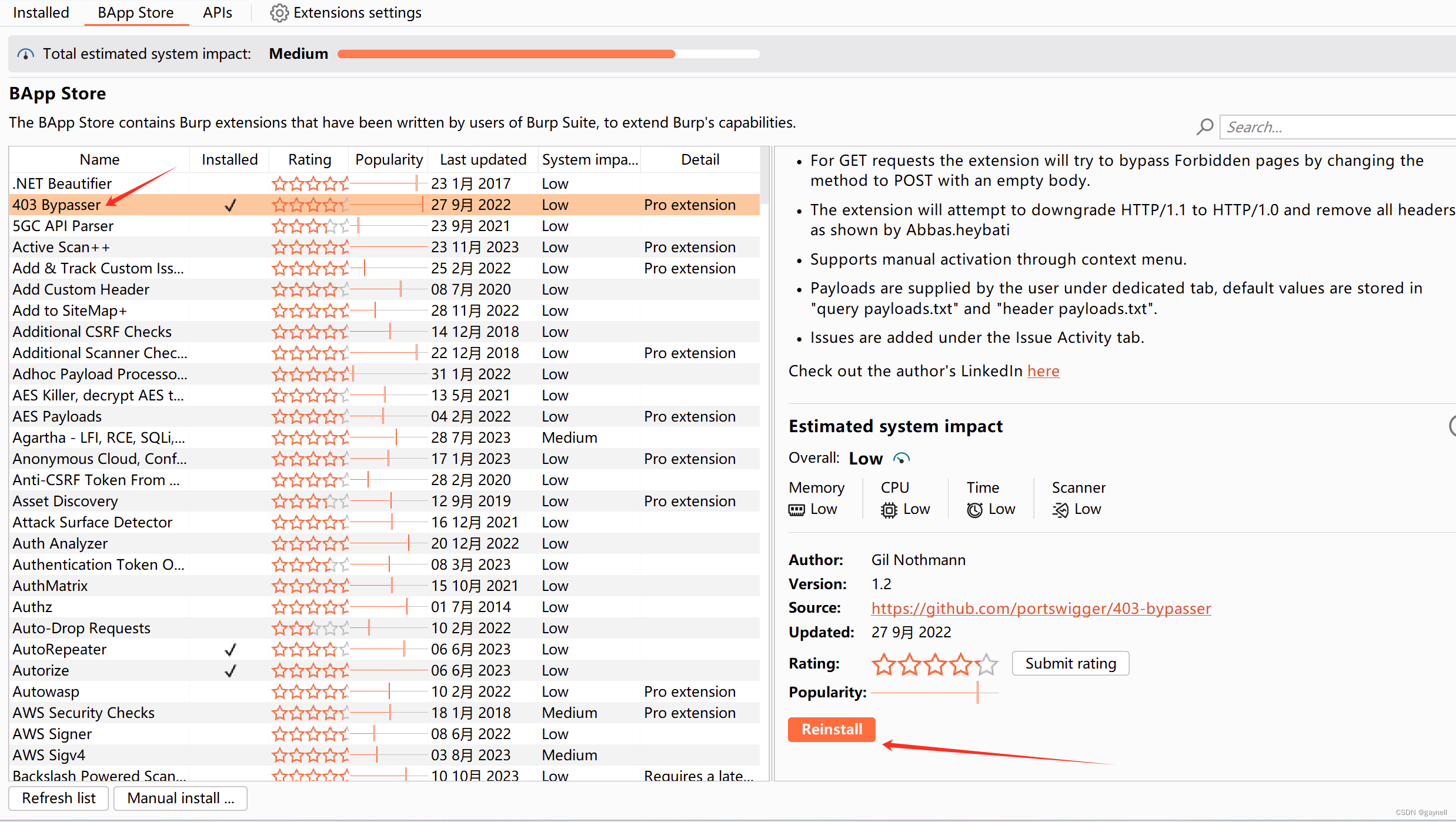The height and width of the screenshot is (822, 1456).
Task: Click Autorize installed checkmark
Action: point(230,671)
